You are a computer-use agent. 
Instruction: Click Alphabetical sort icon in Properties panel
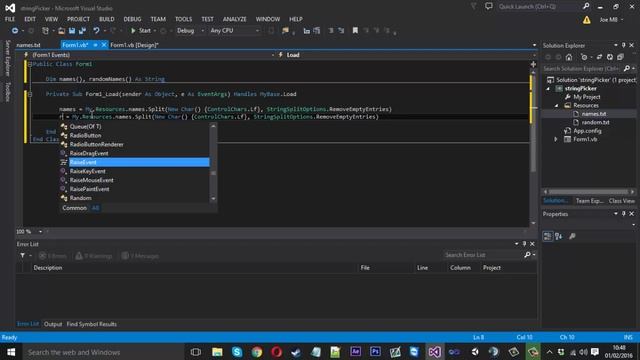[x=559, y=236]
